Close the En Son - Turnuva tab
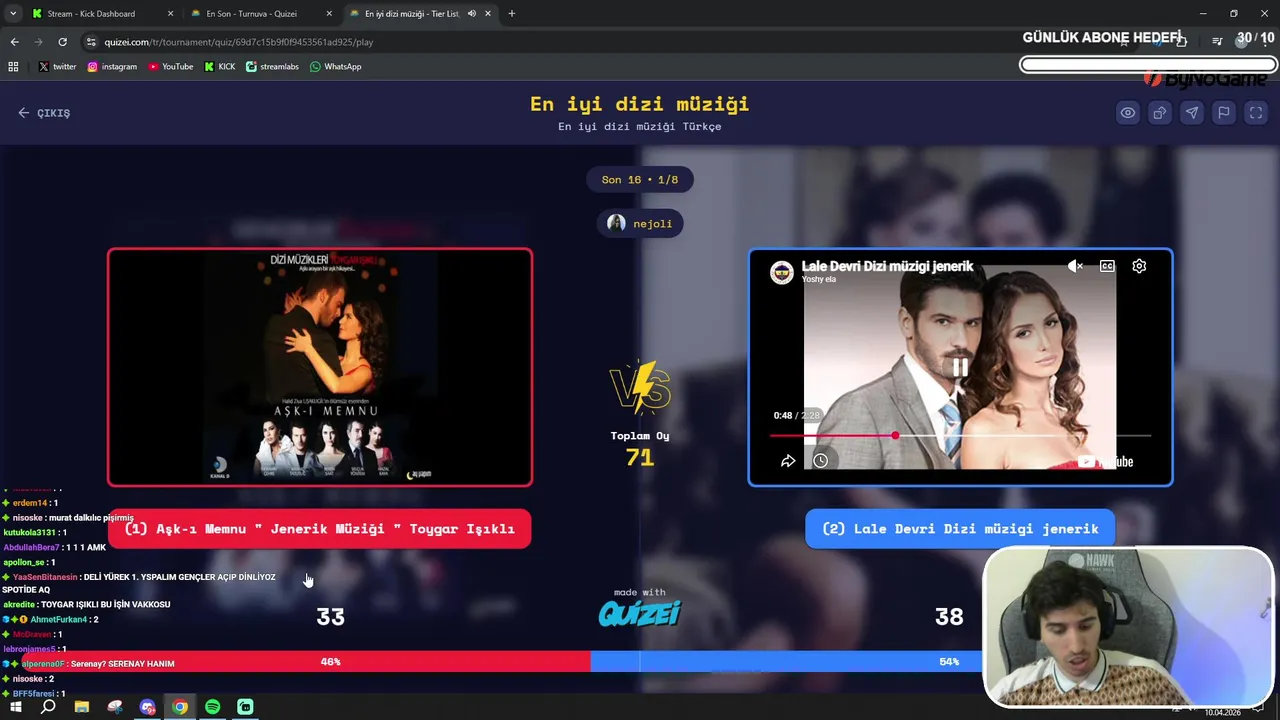 coord(330,14)
